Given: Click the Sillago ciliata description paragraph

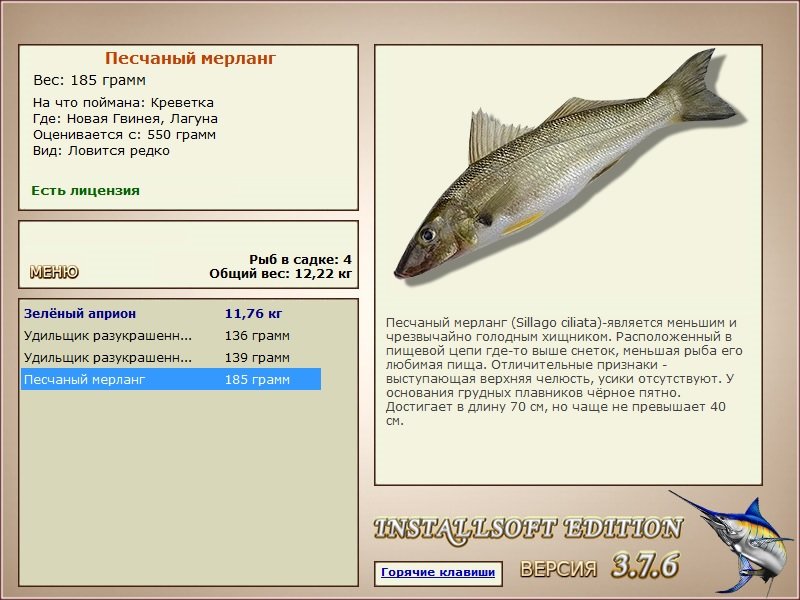Looking at the screenshot, I should 564,371.
